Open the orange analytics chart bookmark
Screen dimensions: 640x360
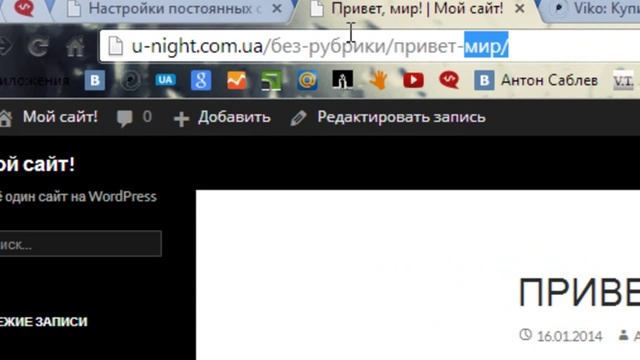tap(237, 80)
